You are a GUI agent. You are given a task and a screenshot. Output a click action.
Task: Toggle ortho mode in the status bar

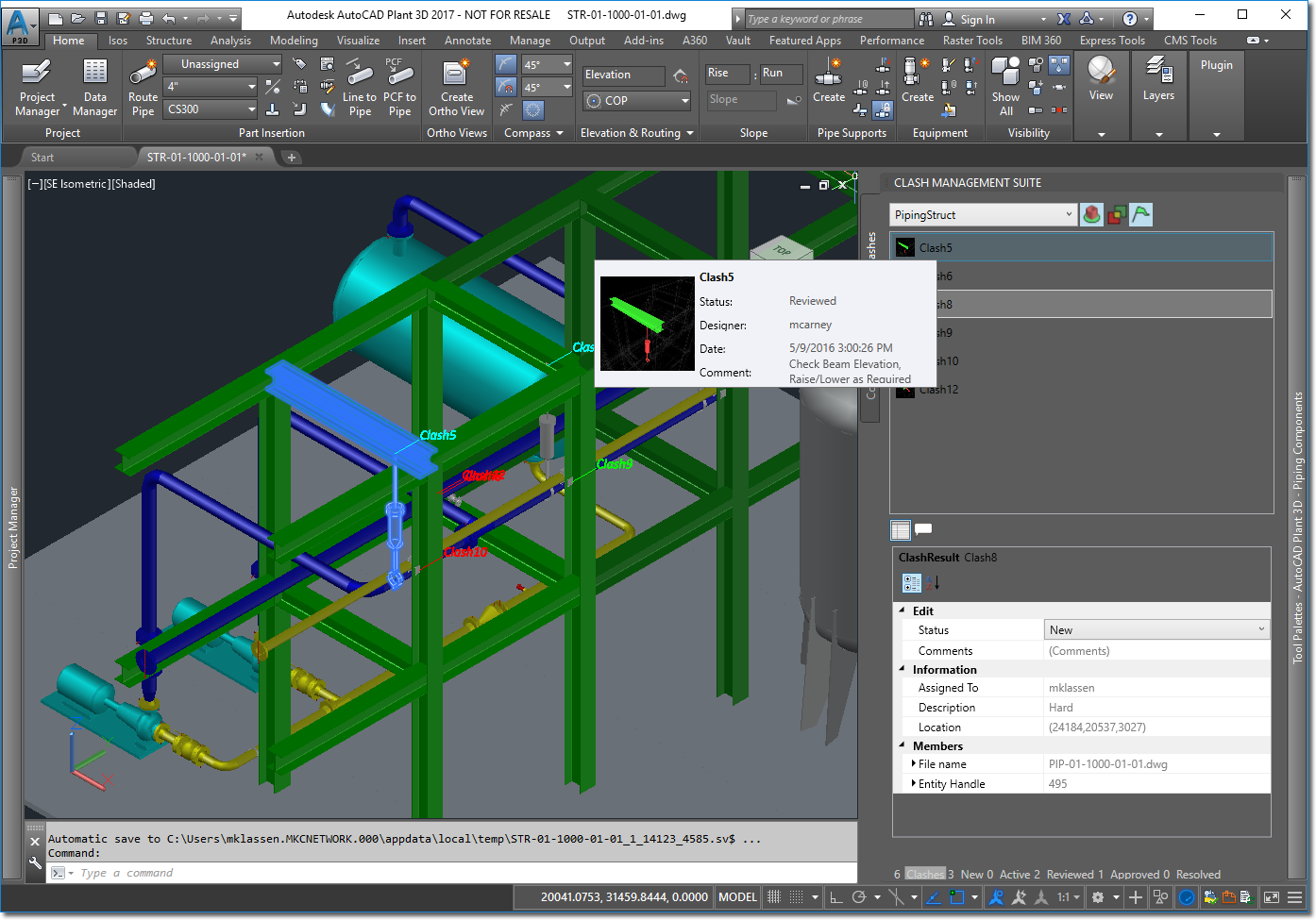pos(836,897)
